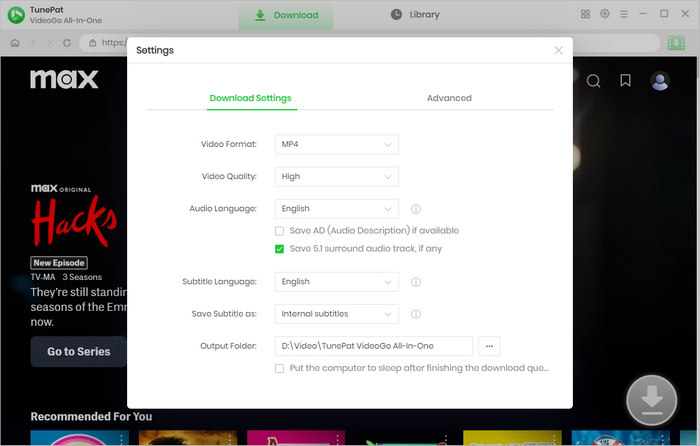Screen dimensions: 700x446
Task: Open the Video Quality dropdown
Action: (x=337, y=176)
